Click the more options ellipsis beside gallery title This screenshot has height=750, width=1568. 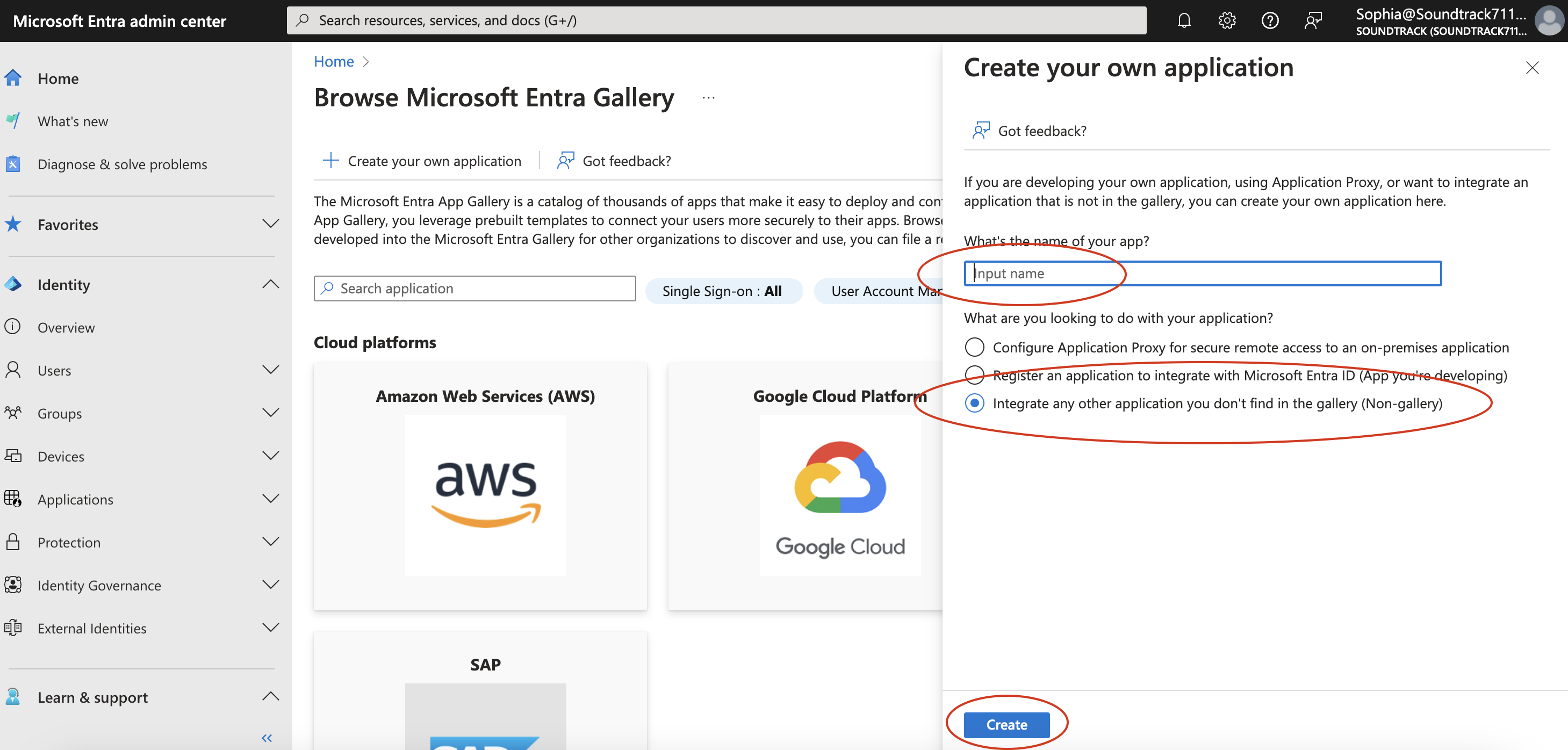point(709,97)
